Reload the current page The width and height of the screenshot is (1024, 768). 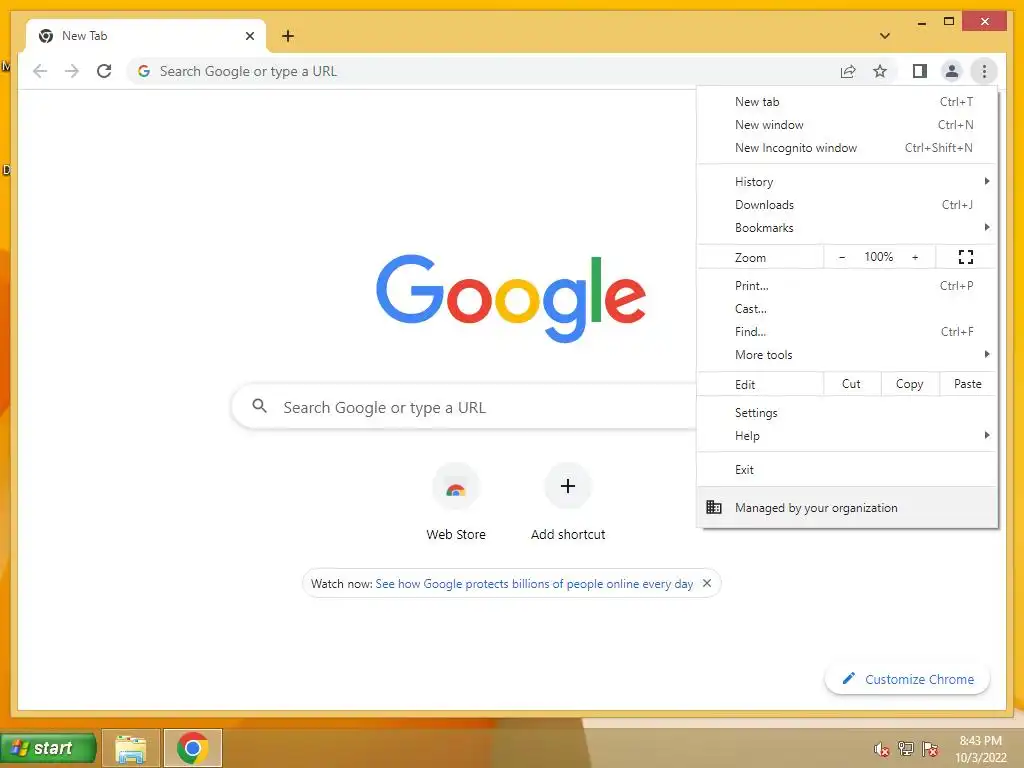coord(104,71)
